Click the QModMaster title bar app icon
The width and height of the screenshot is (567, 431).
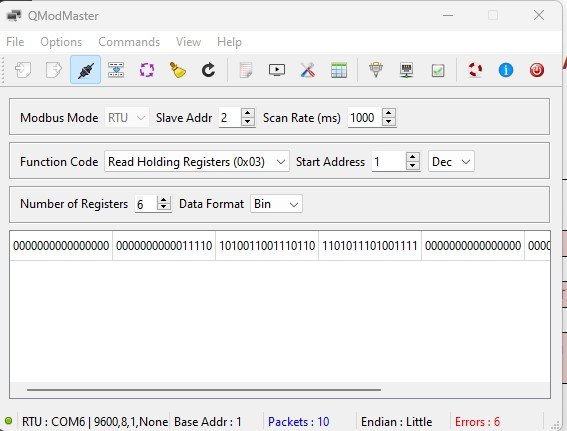14,16
